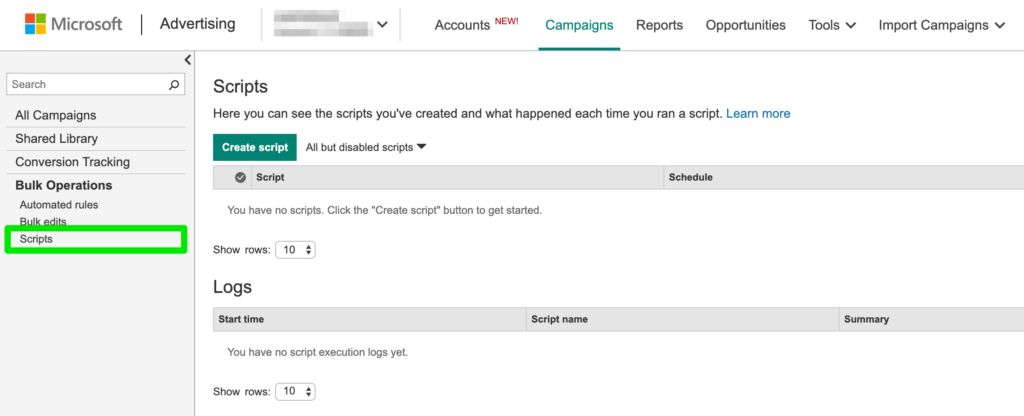Image resolution: width=1024 pixels, height=416 pixels.
Task: Click the Start time column header
Action: pyautogui.click(x=370, y=319)
